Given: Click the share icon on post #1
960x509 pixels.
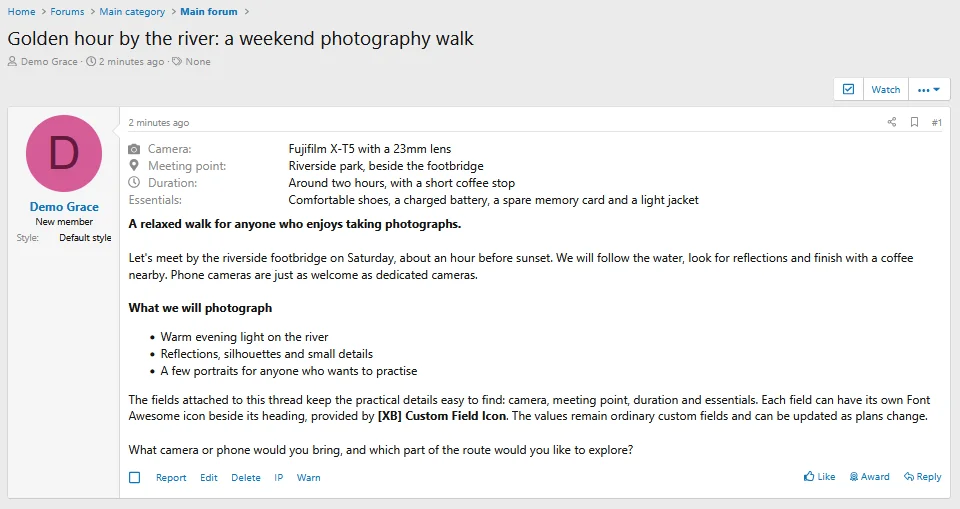Looking at the screenshot, I should click(891, 122).
